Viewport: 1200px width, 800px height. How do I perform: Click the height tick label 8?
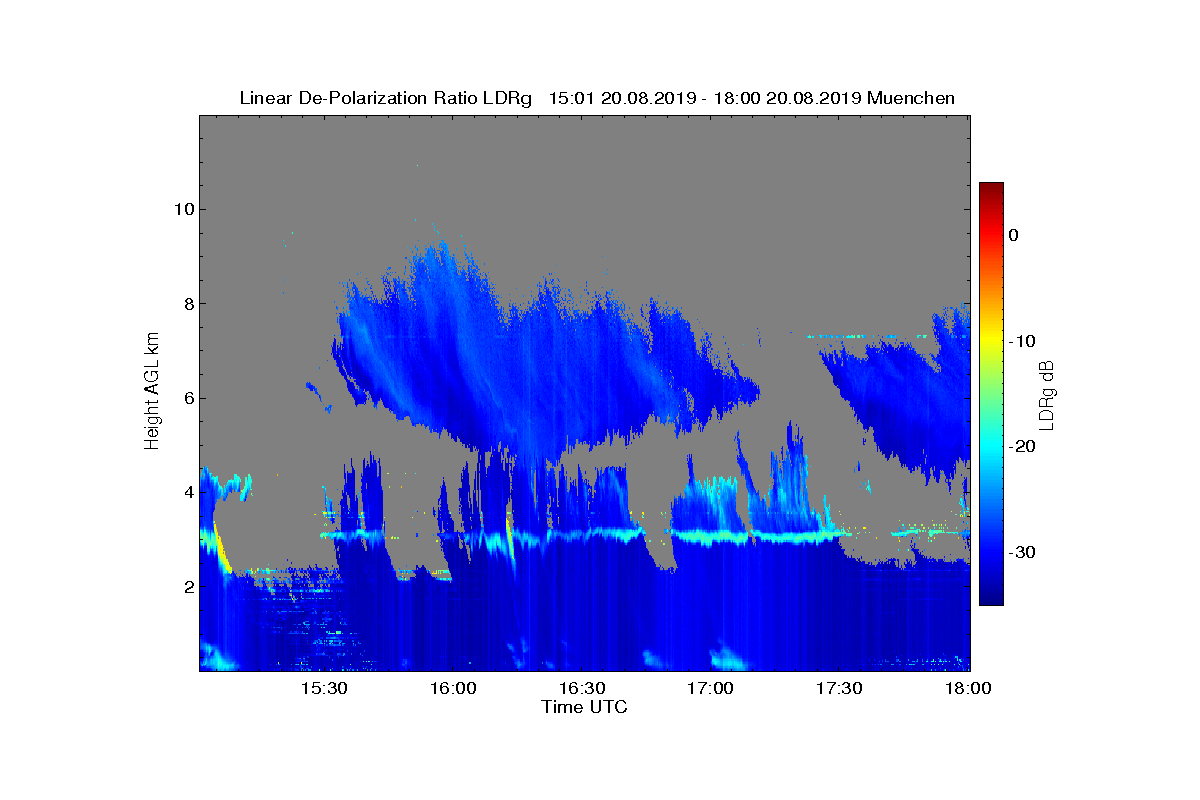[x=188, y=304]
